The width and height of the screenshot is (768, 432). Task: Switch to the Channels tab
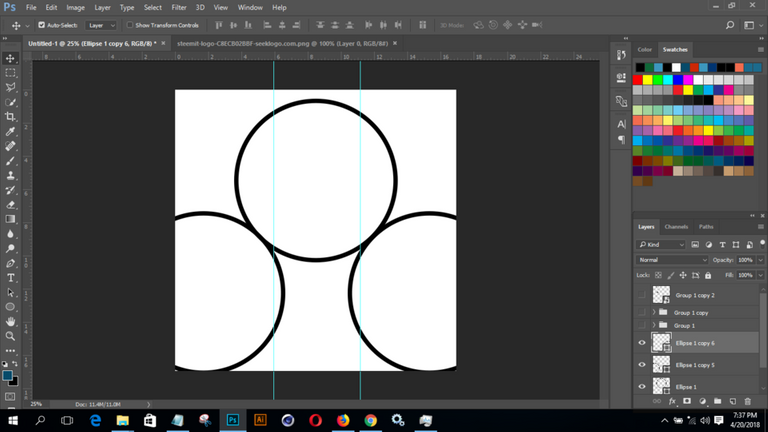[677, 227]
